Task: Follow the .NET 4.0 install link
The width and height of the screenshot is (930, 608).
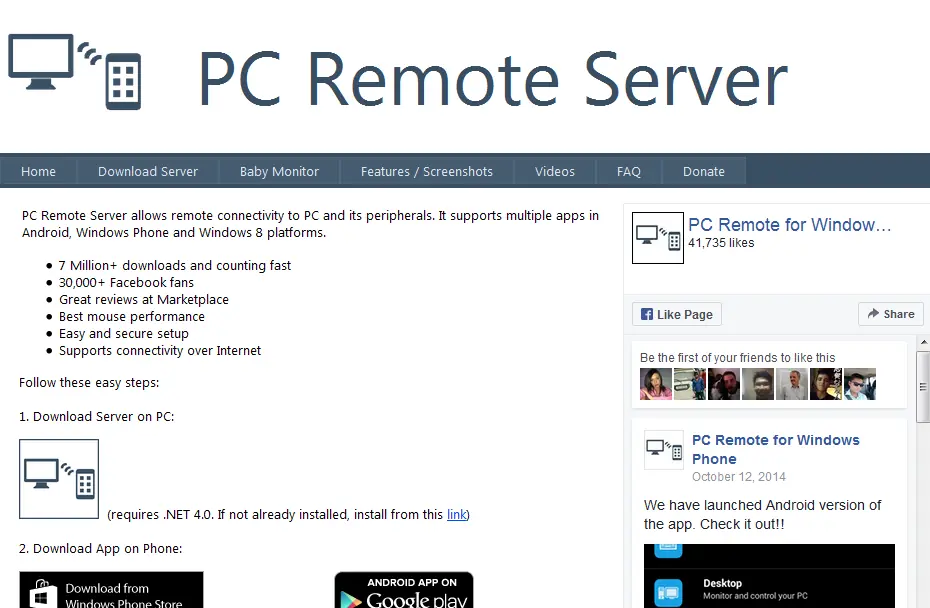Action: point(456,514)
